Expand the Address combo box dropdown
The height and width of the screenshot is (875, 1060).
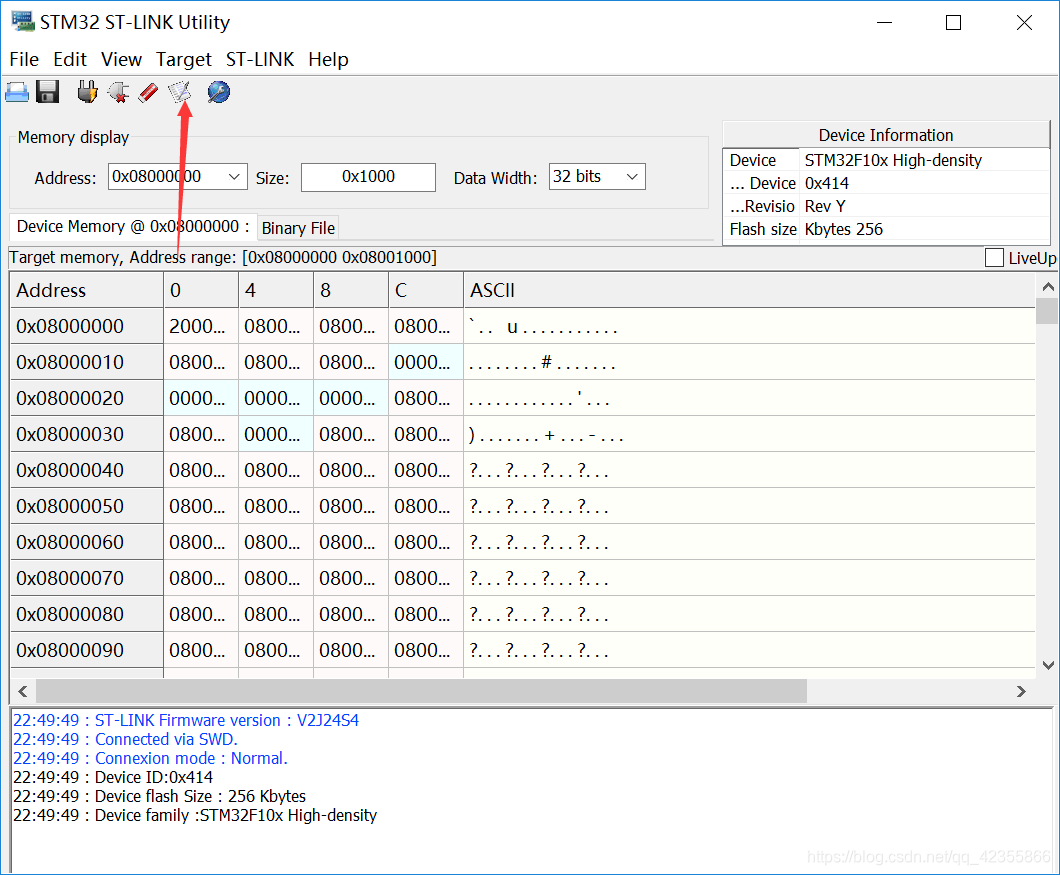(234, 177)
